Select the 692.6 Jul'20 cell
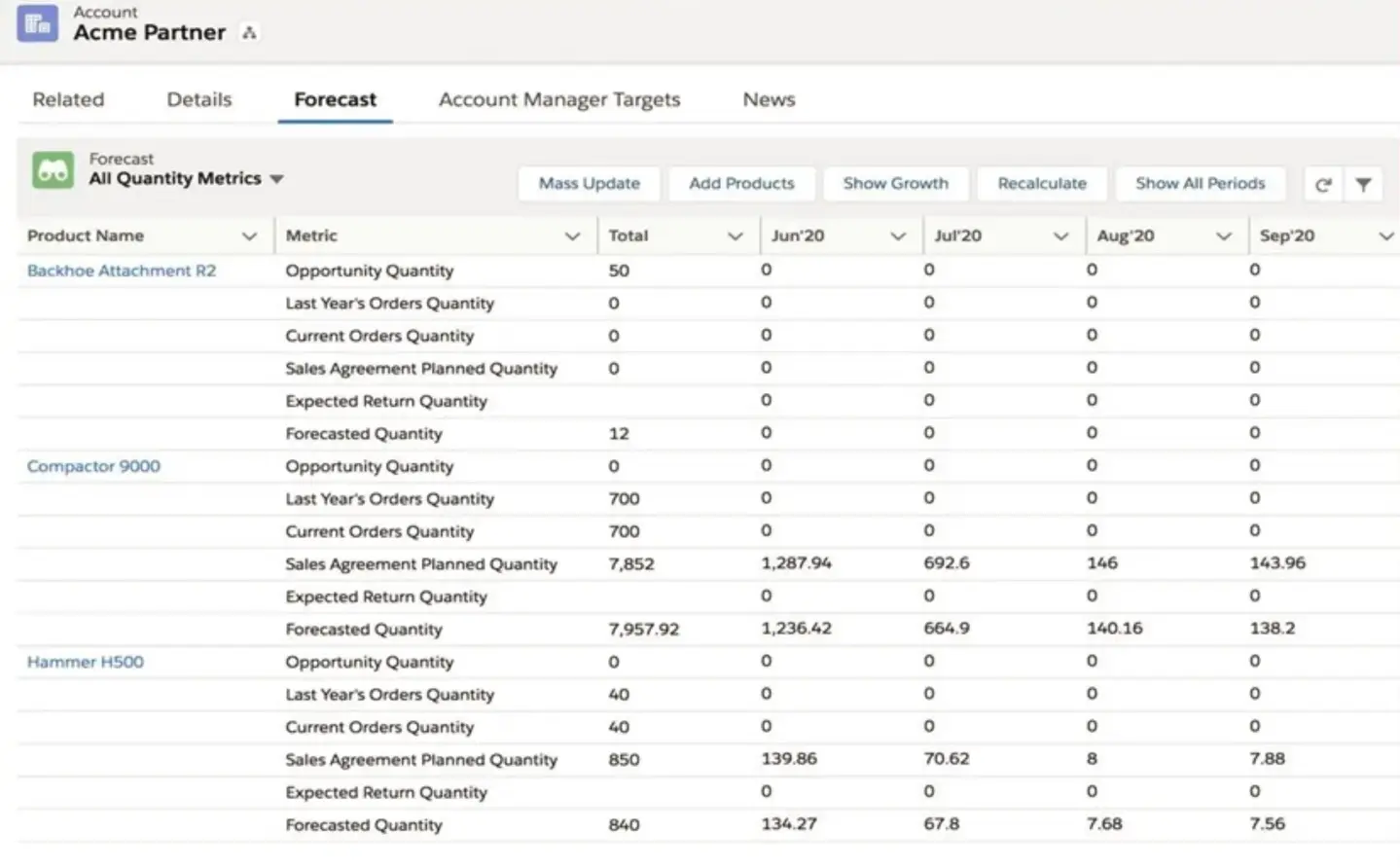 [x=947, y=563]
